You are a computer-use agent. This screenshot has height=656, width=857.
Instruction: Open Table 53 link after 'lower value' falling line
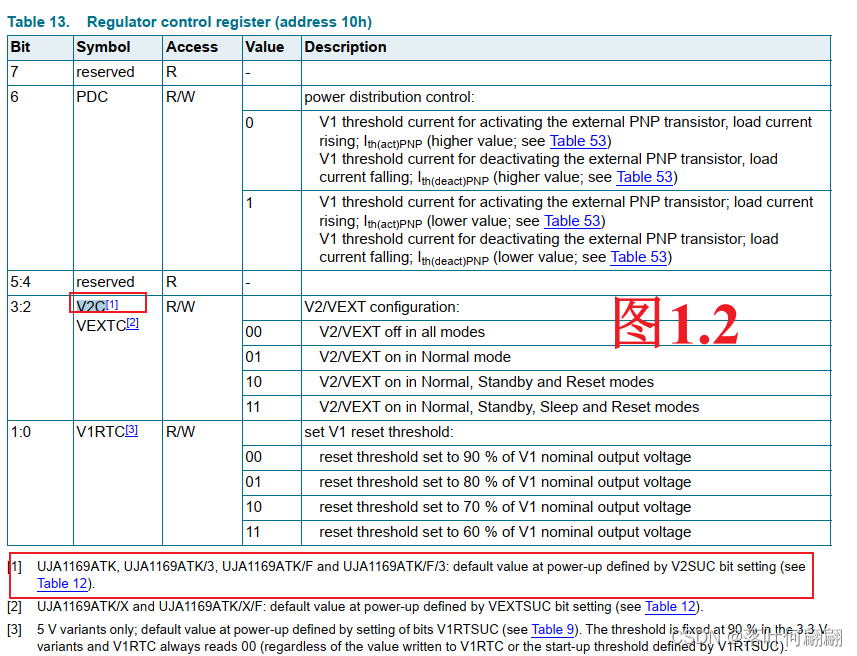point(639,257)
